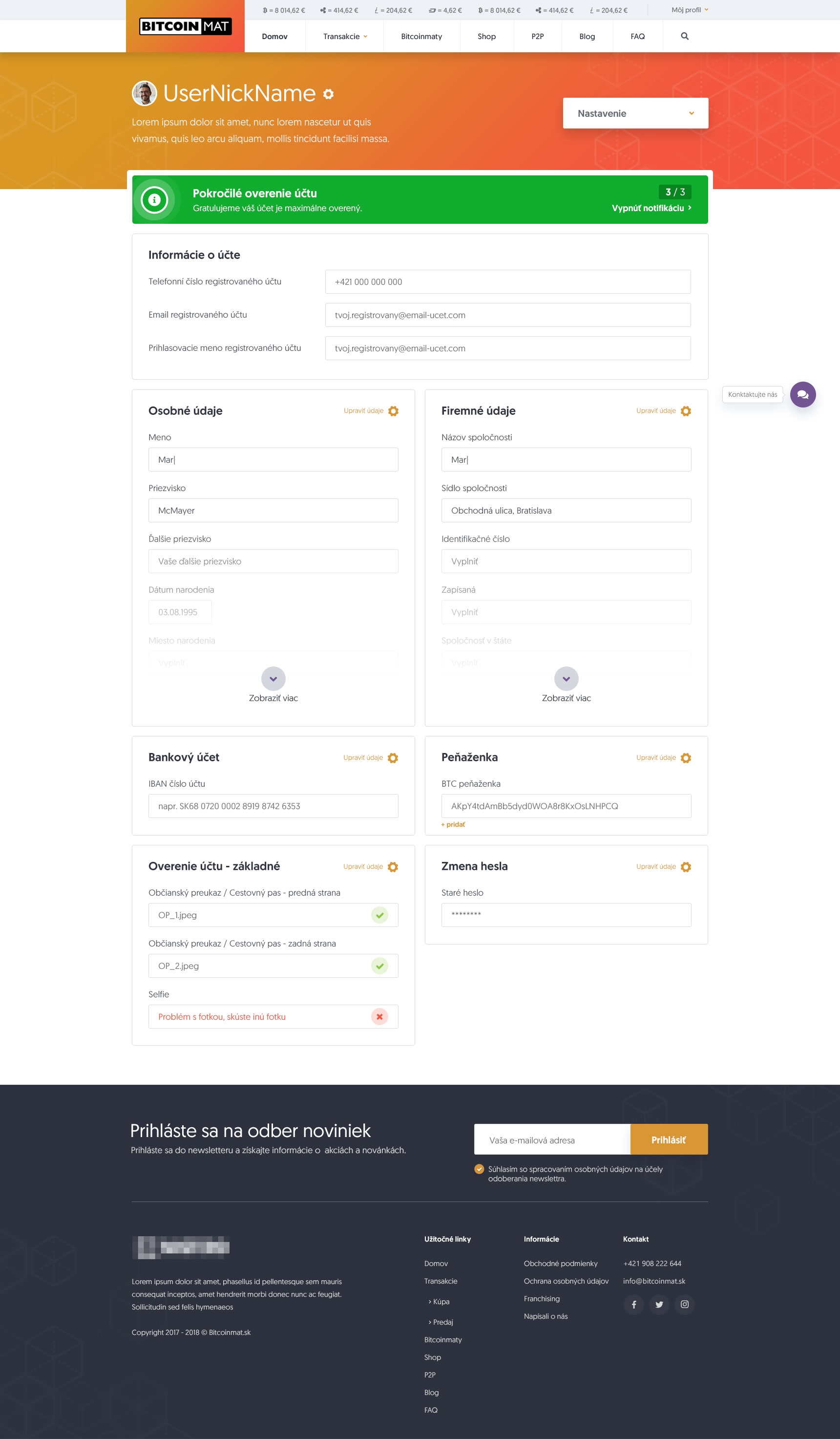Viewport: 840px width, 1439px height.
Task: Click gear icon in Firemné údaje
Action: pos(686,411)
